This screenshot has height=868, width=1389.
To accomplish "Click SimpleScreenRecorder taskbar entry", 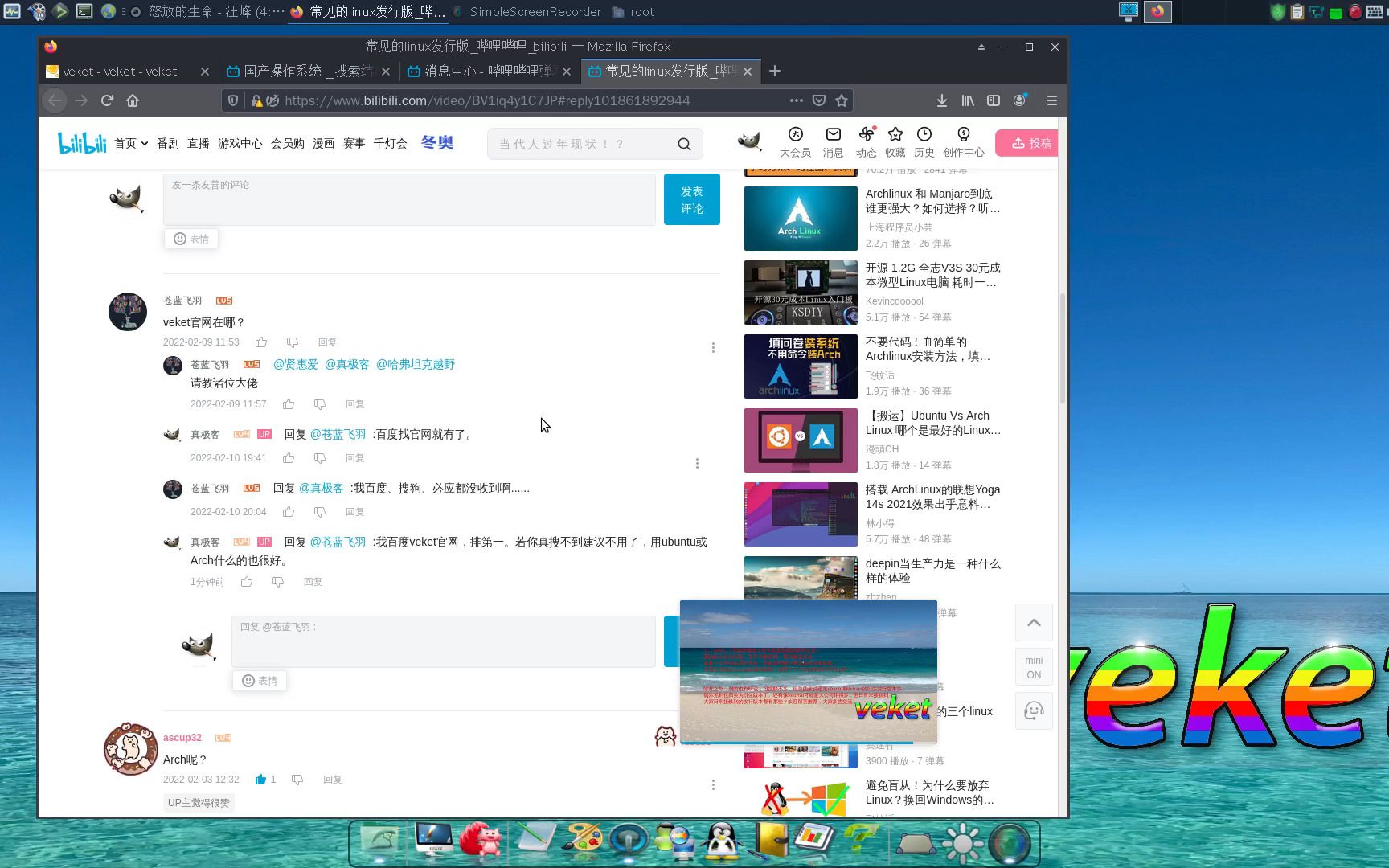I will click(527, 12).
